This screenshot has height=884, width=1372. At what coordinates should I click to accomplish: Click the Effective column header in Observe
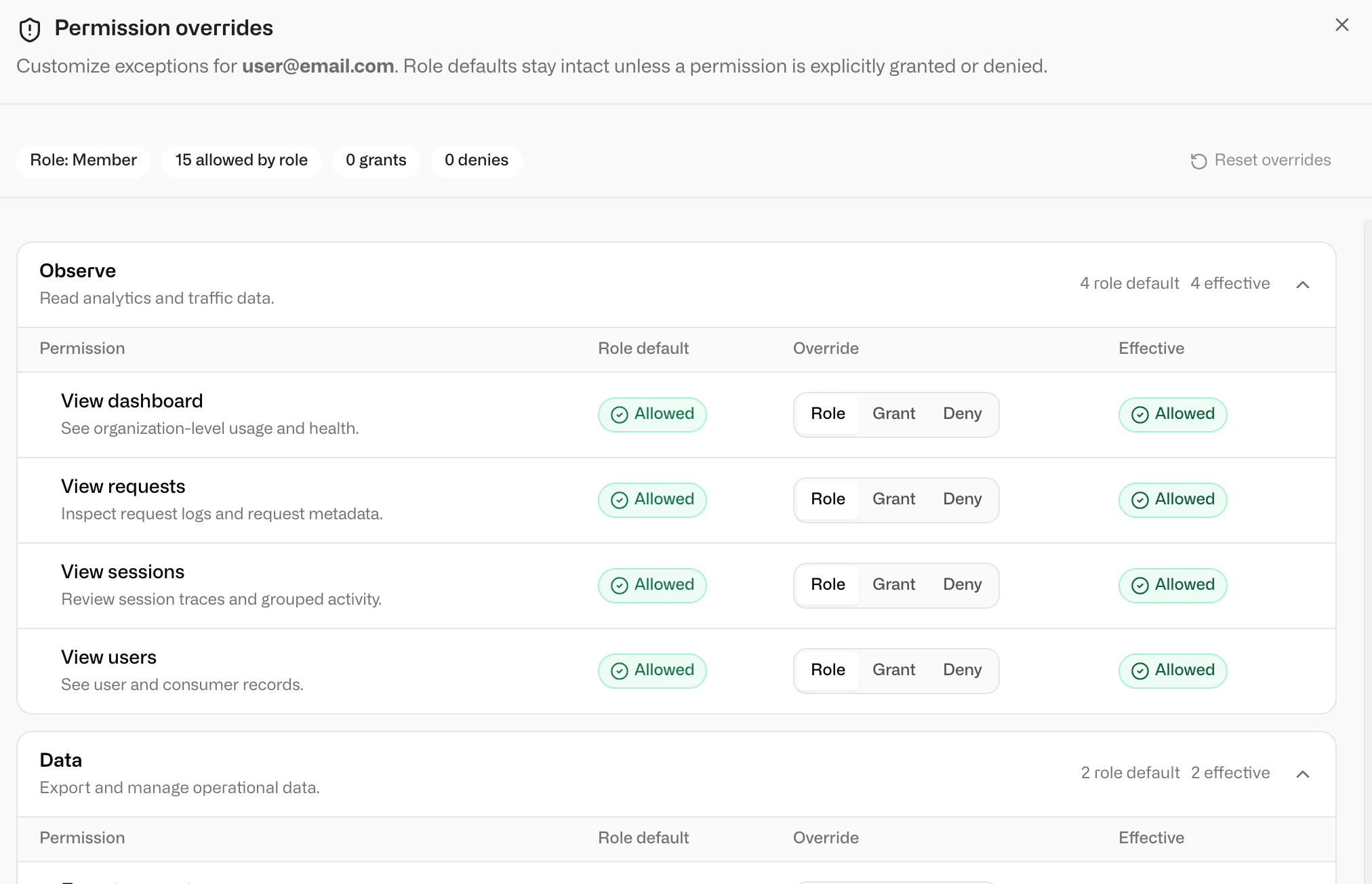point(1152,348)
